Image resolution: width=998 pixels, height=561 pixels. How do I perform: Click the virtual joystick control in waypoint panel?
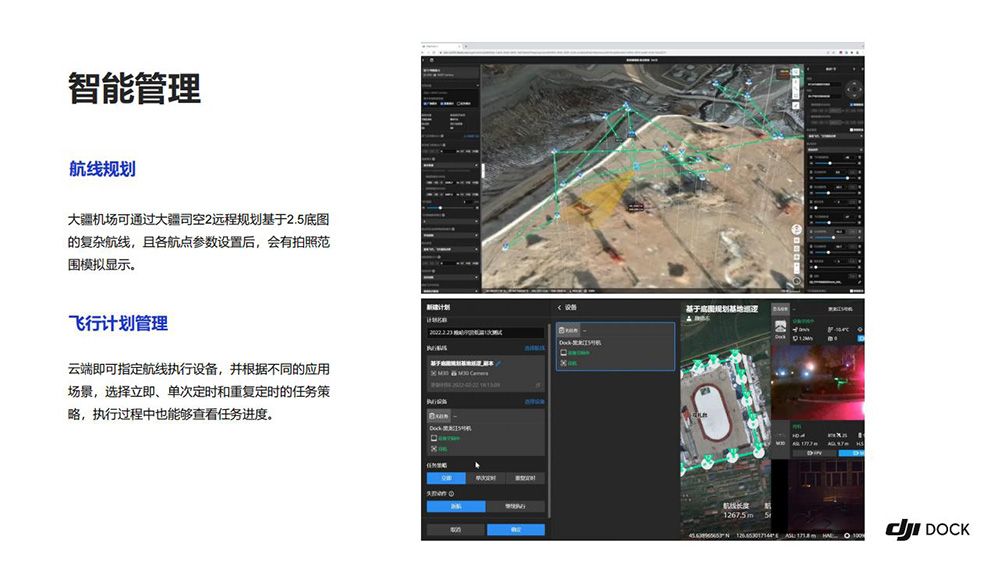tap(852, 88)
